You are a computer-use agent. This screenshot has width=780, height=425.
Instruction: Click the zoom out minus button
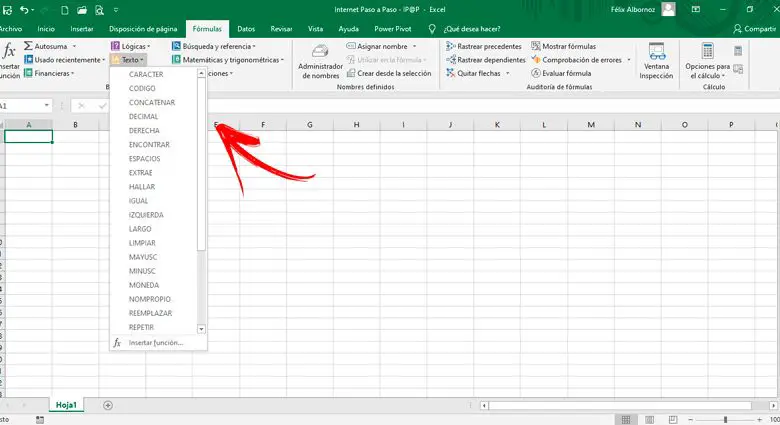[x=690, y=420]
